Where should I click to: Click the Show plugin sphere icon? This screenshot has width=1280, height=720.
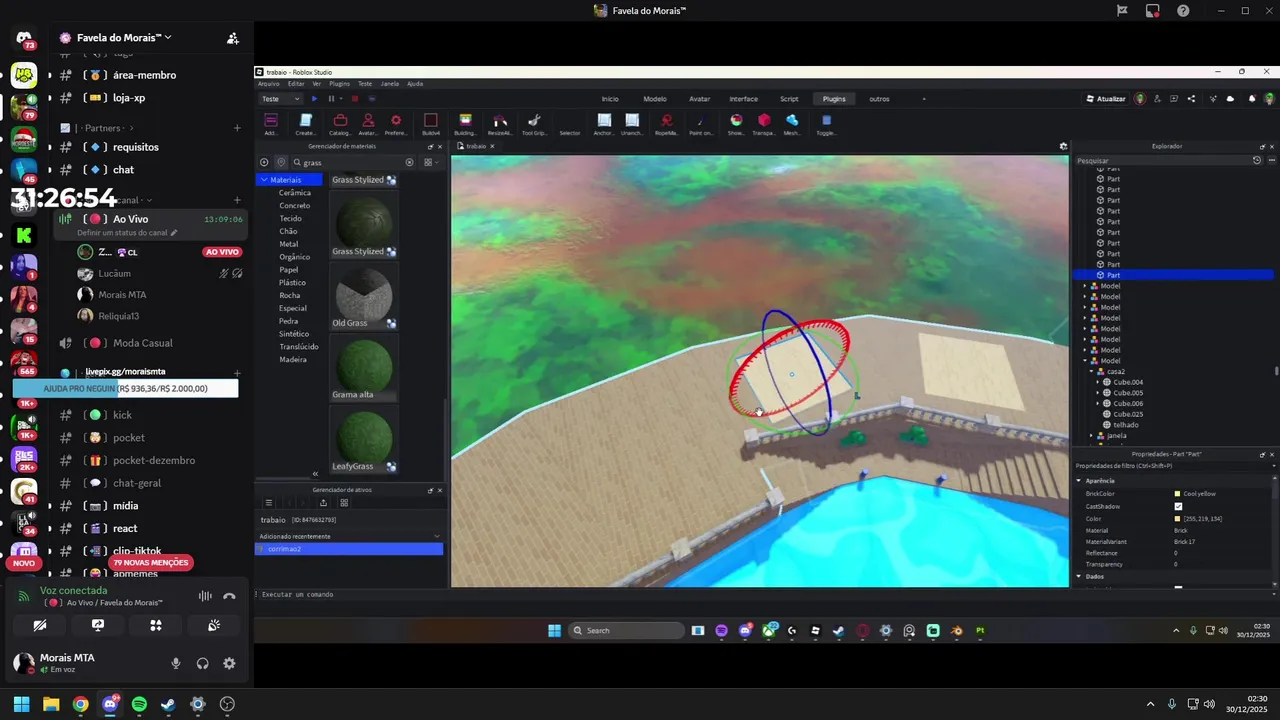[736, 120]
